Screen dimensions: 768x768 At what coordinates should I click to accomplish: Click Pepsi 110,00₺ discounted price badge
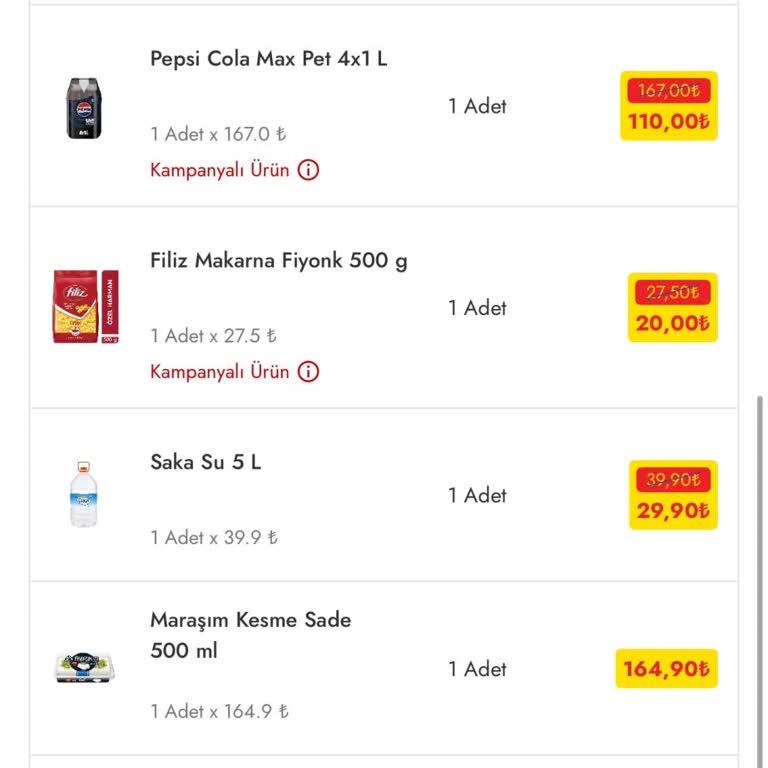click(669, 107)
